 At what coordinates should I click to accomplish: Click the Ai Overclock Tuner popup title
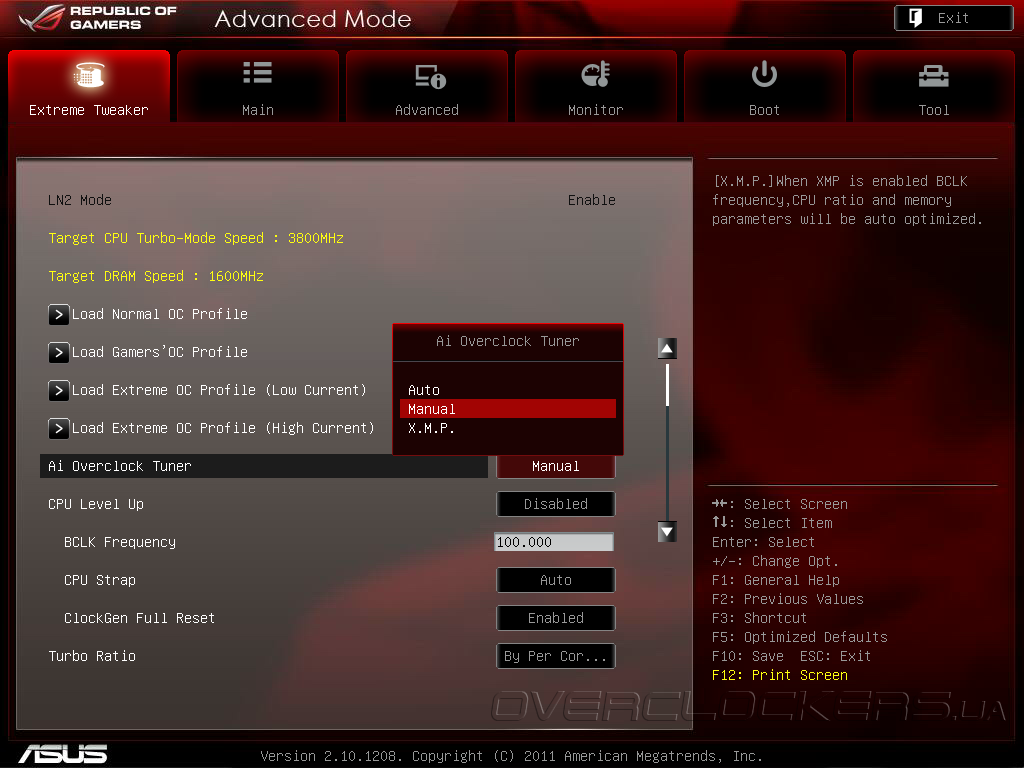coord(507,341)
